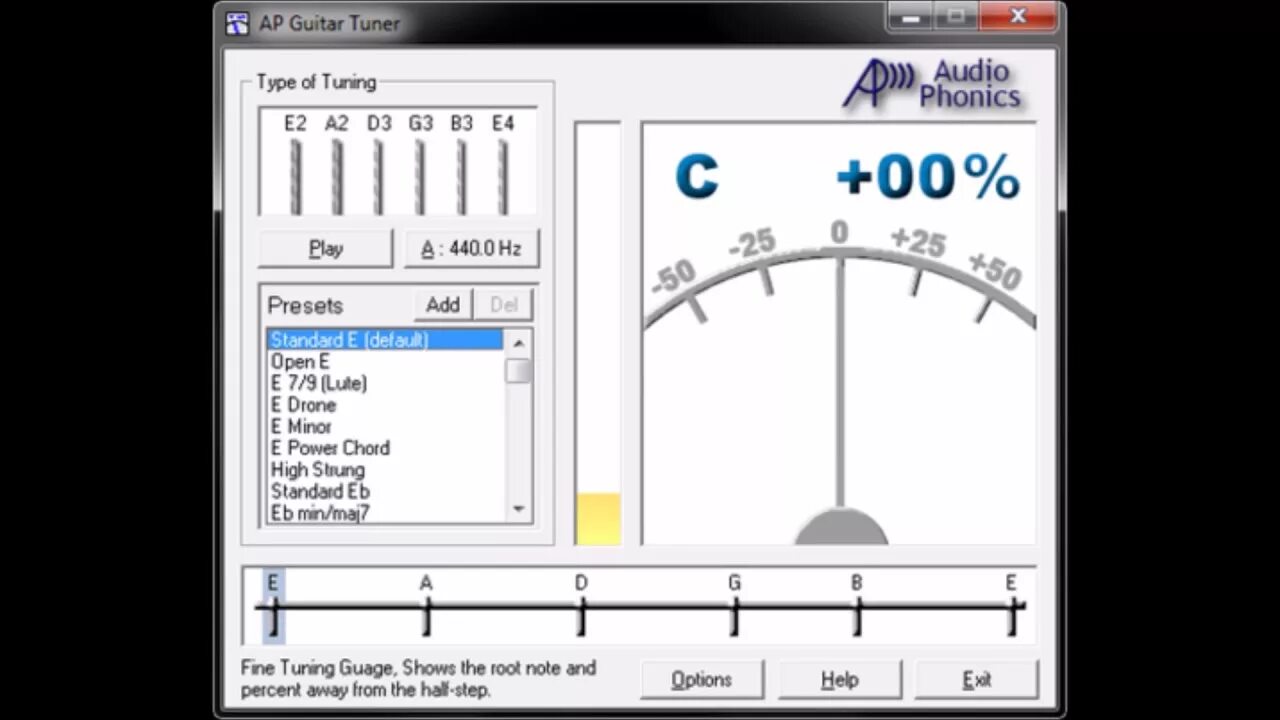
Task: Click the B marker on string gauge
Action: coord(857,606)
